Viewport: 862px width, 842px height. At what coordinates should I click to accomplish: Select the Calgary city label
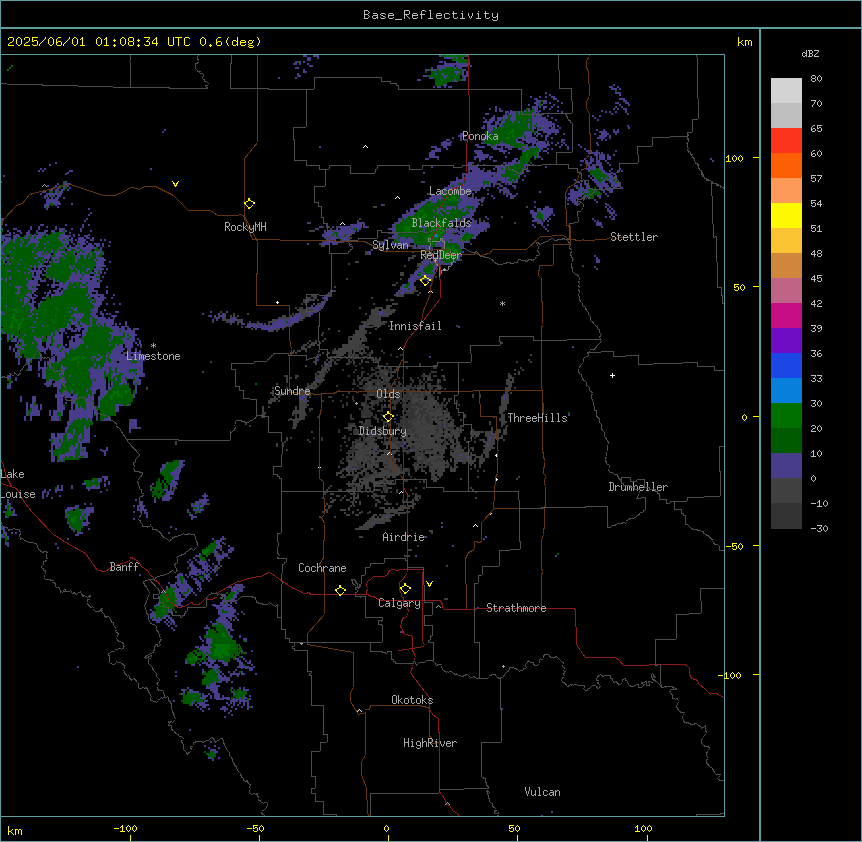coord(400,603)
